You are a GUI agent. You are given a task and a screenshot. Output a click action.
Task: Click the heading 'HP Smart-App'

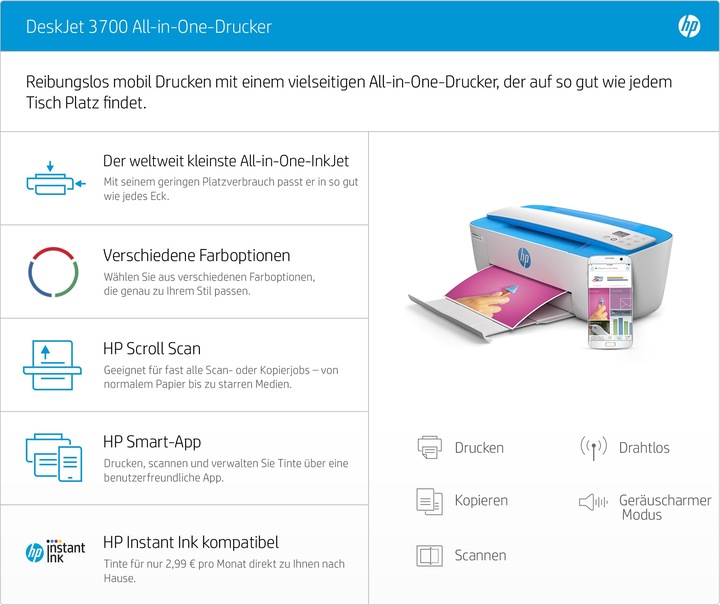click(152, 442)
